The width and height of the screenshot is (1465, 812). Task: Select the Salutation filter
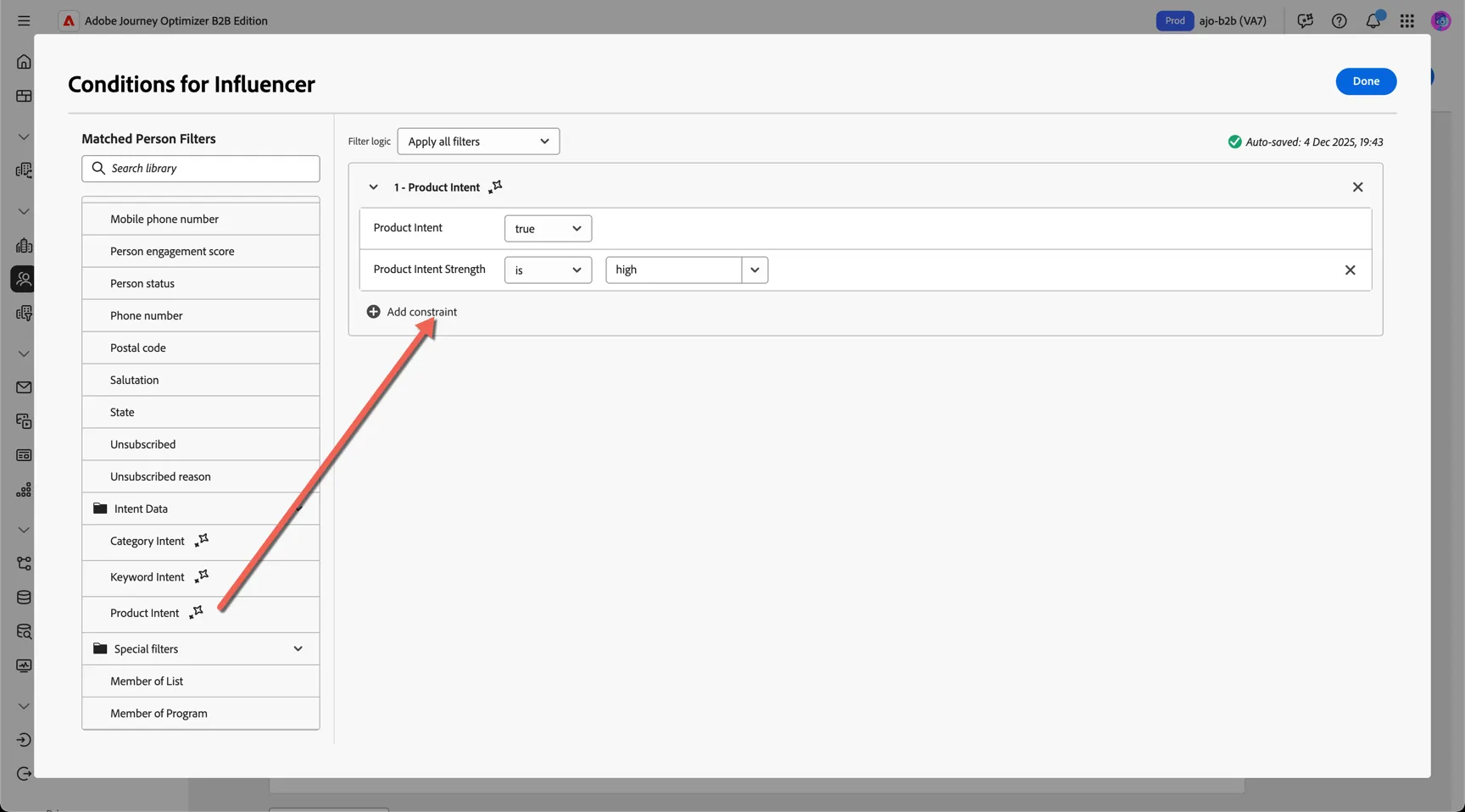201,381
